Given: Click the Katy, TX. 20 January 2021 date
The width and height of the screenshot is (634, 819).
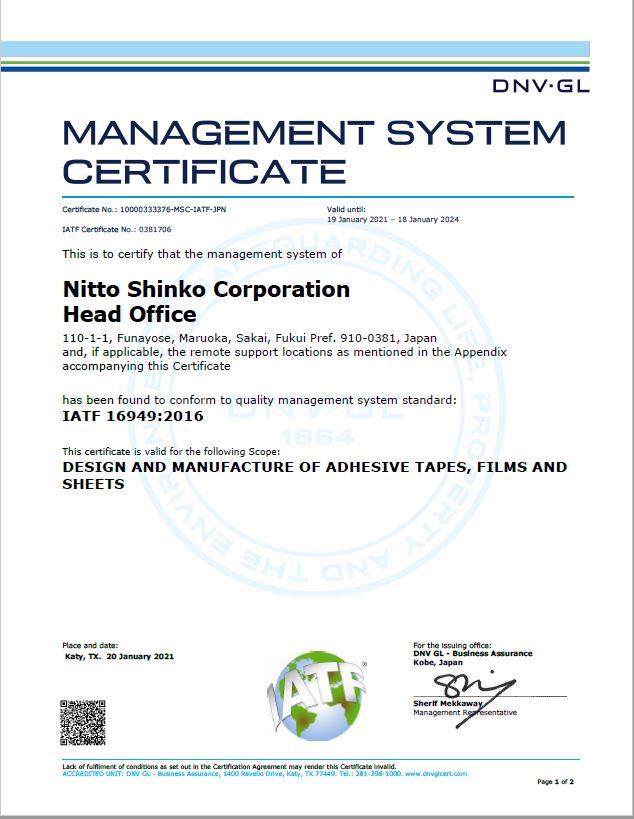Looking at the screenshot, I should tap(119, 656).
